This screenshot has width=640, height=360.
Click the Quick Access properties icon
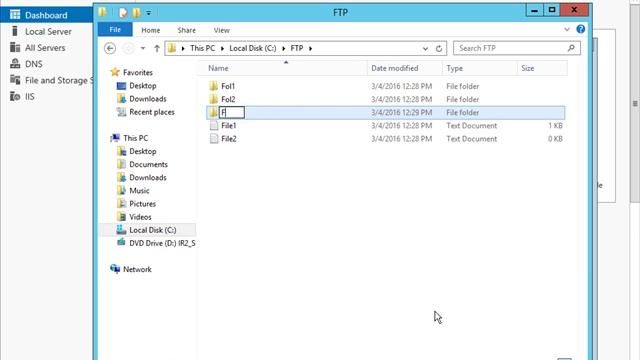point(123,13)
